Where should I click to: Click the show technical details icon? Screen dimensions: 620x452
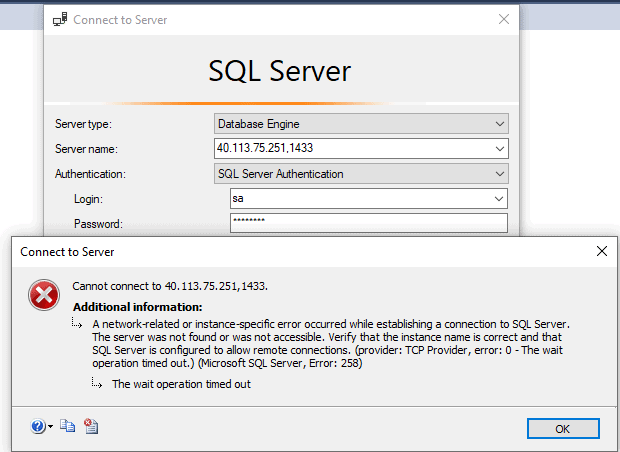tap(91, 427)
